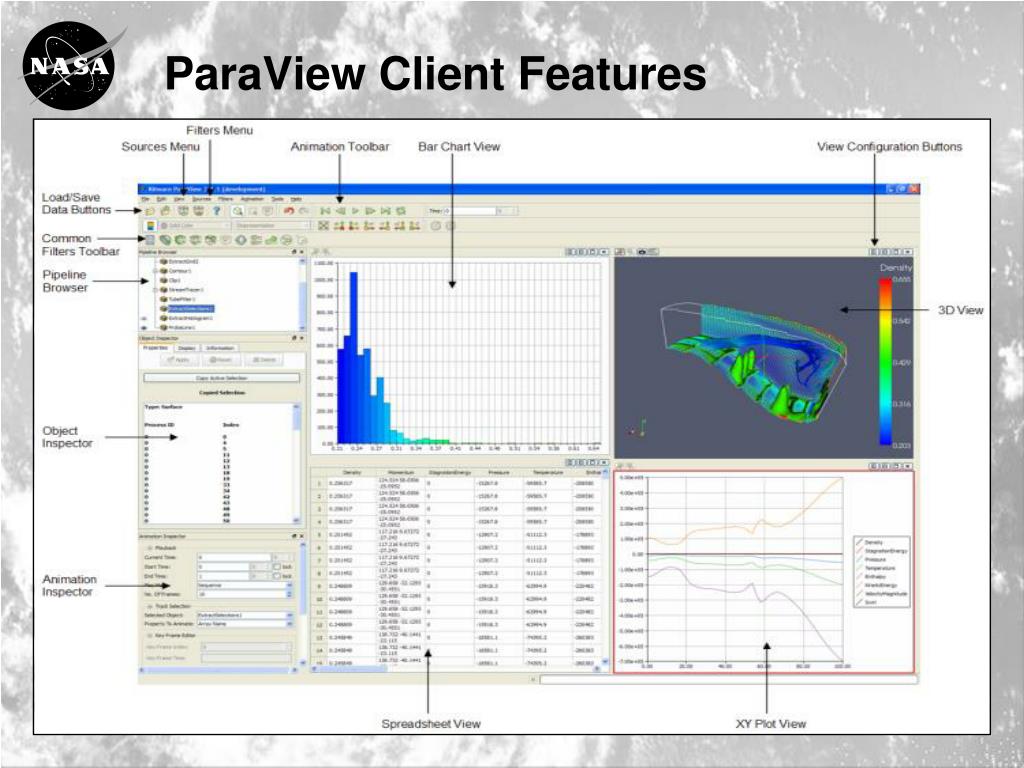Viewport: 1024px width, 768px height.
Task: Open the Selected Object dropdown
Action: click(x=245, y=615)
